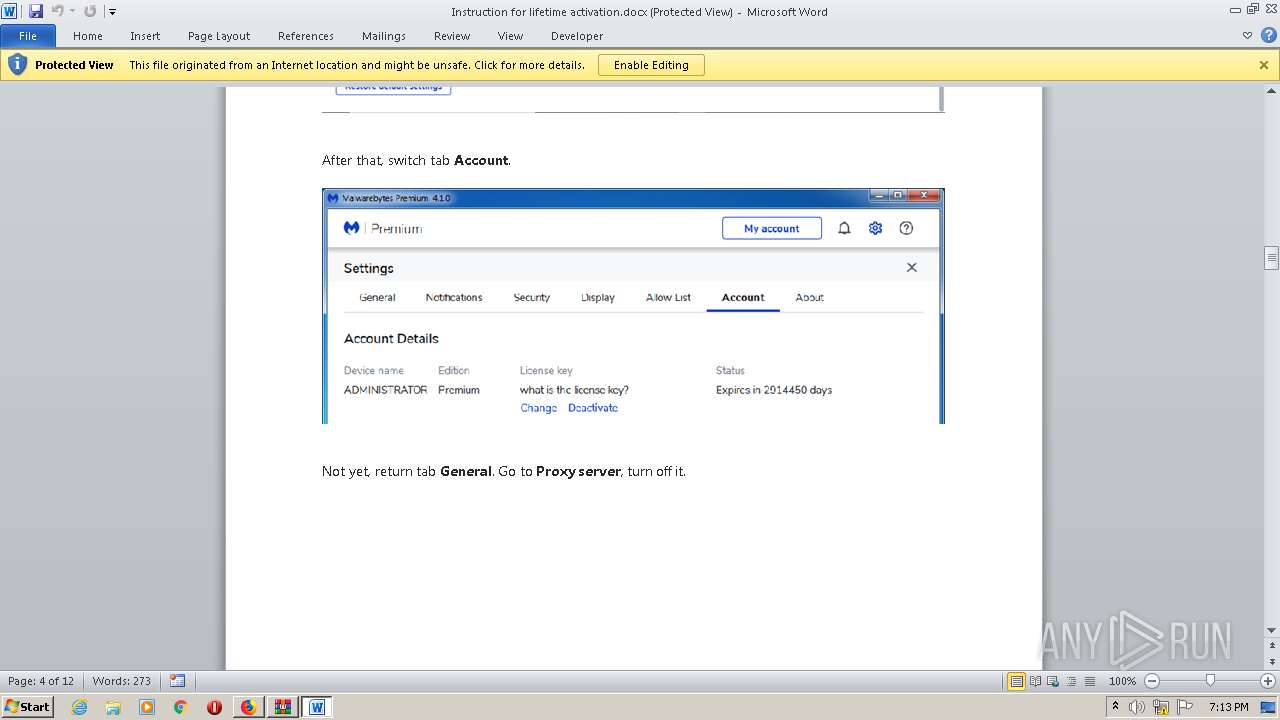Viewport: 1280px width, 720px height.
Task: Click the network warning tray icon
Action: [1160, 707]
